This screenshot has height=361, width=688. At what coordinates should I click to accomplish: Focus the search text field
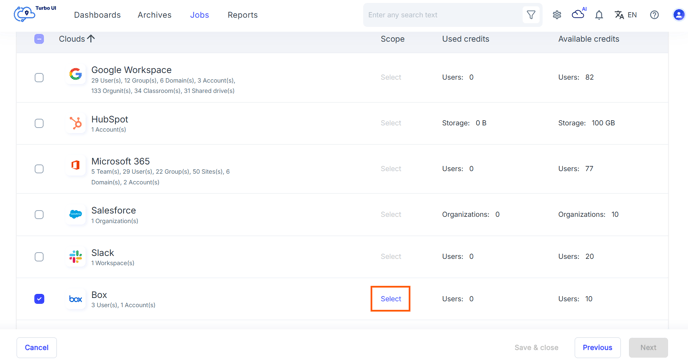(x=443, y=15)
